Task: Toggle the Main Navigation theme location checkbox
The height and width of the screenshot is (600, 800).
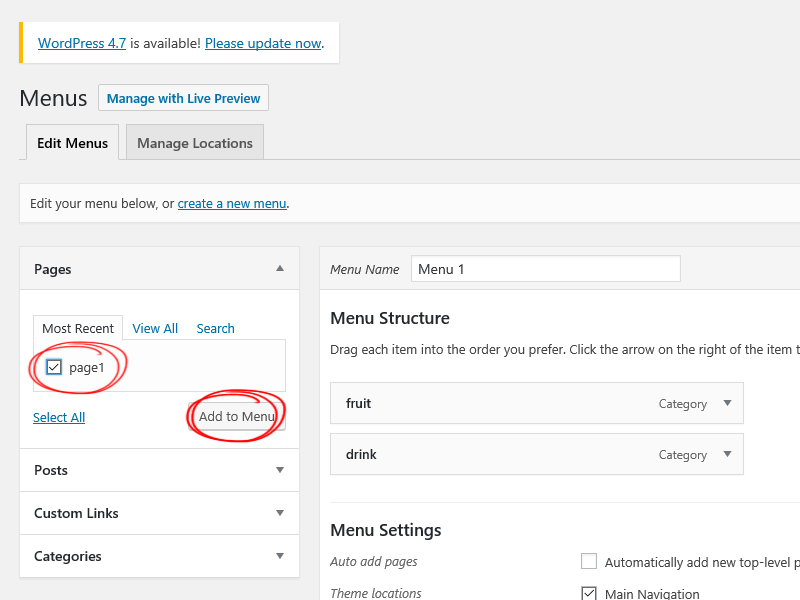Action: [589, 593]
